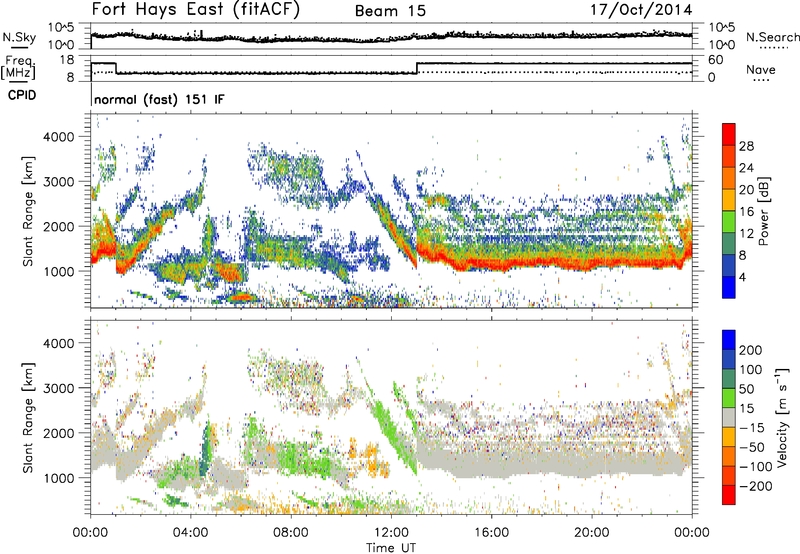Click the "1000" tick on the velocity panel axis
Screen dimensions: 800x554
coord(58,477)
